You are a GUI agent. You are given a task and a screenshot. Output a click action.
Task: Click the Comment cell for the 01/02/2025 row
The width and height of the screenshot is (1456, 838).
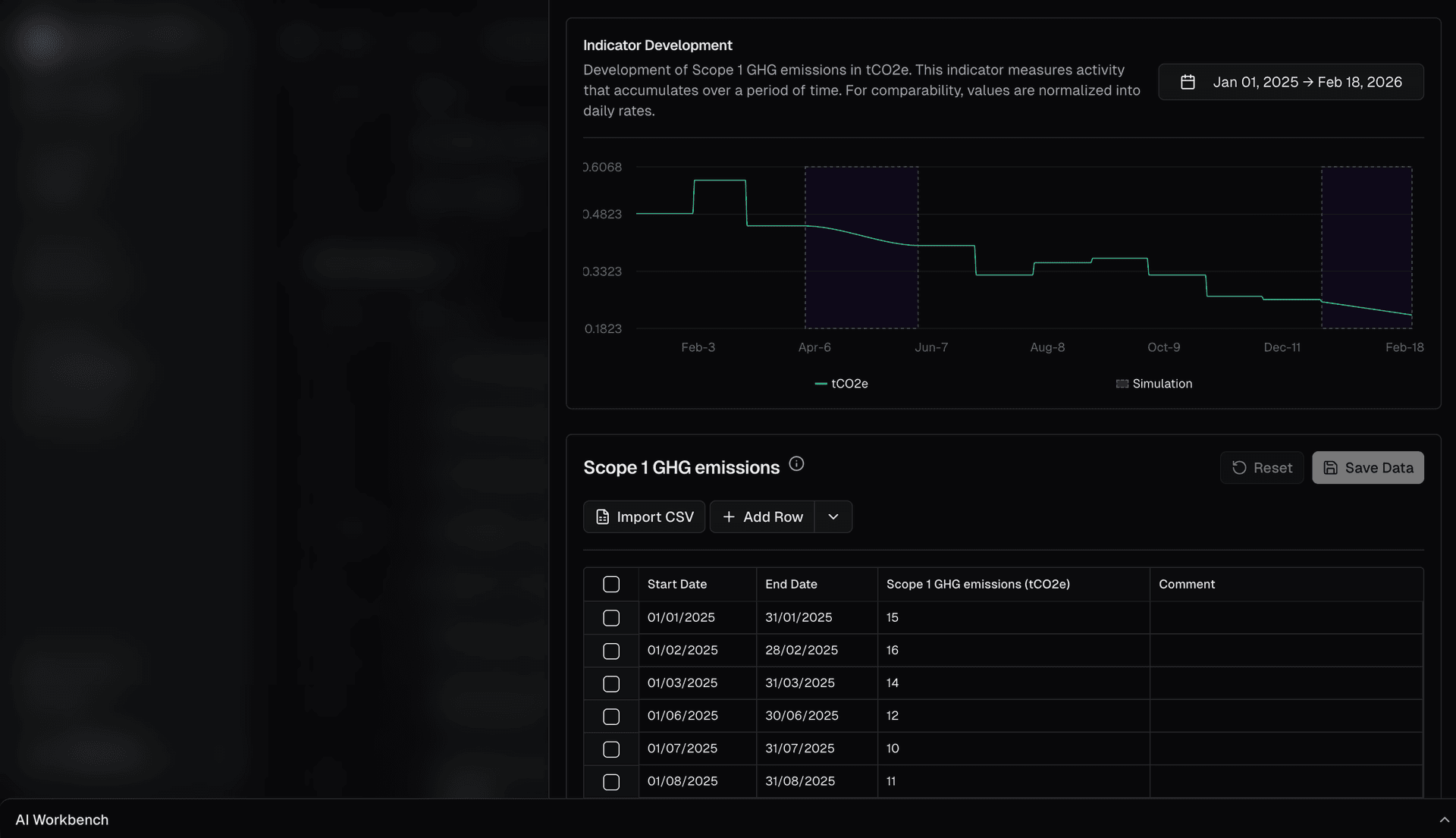point(1287,650)
